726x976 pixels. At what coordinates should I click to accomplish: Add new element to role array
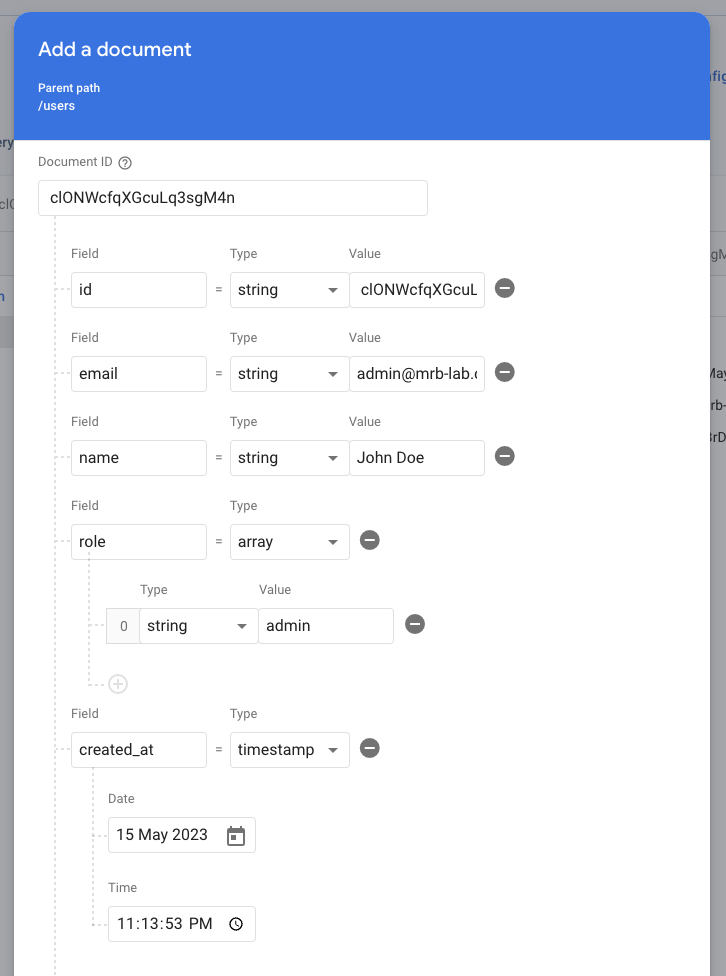point(118,684)
